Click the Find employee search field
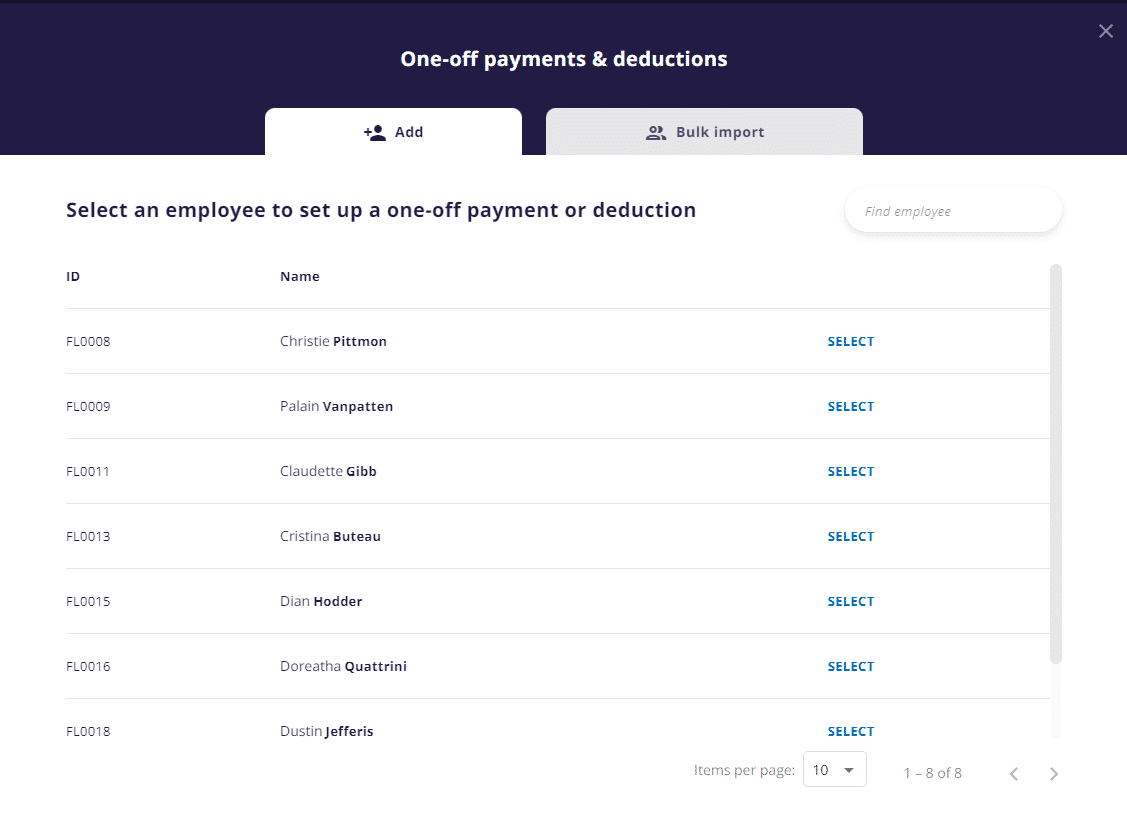Viewport: 1127px width, 817px height. click(x=952, y=210)
